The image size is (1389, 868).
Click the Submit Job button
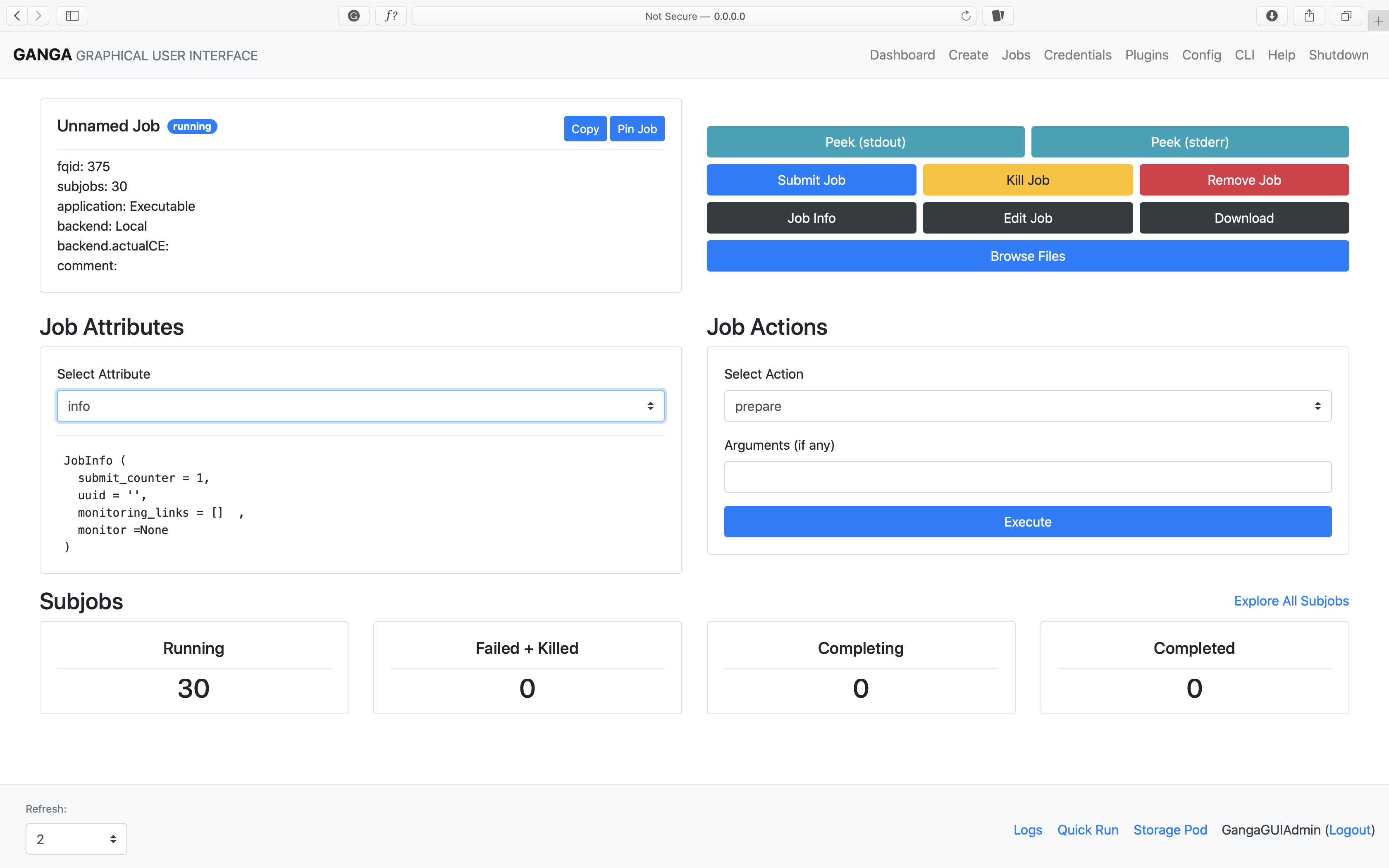click(811, 180)
